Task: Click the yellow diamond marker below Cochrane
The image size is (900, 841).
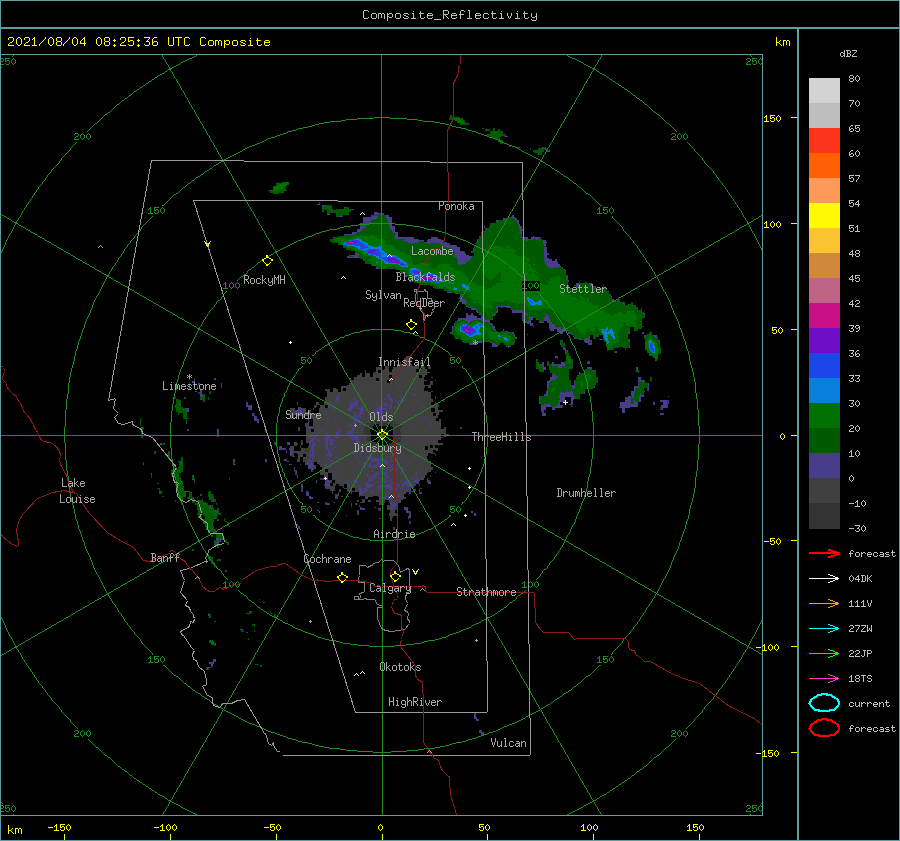Action: pyautogui.click(x=342, y=578)
